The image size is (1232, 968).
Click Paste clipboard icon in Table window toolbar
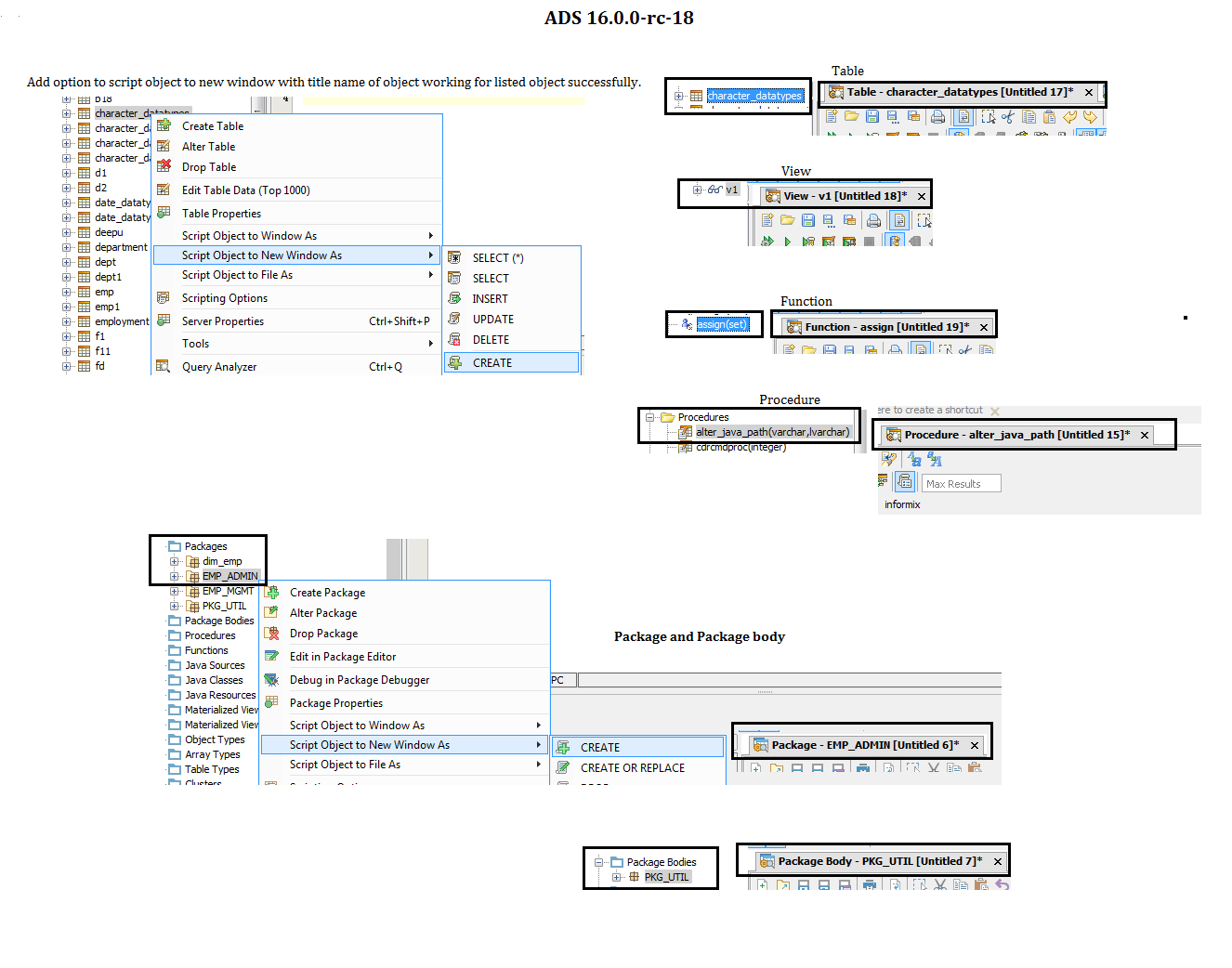click(x=1049, y=116)
